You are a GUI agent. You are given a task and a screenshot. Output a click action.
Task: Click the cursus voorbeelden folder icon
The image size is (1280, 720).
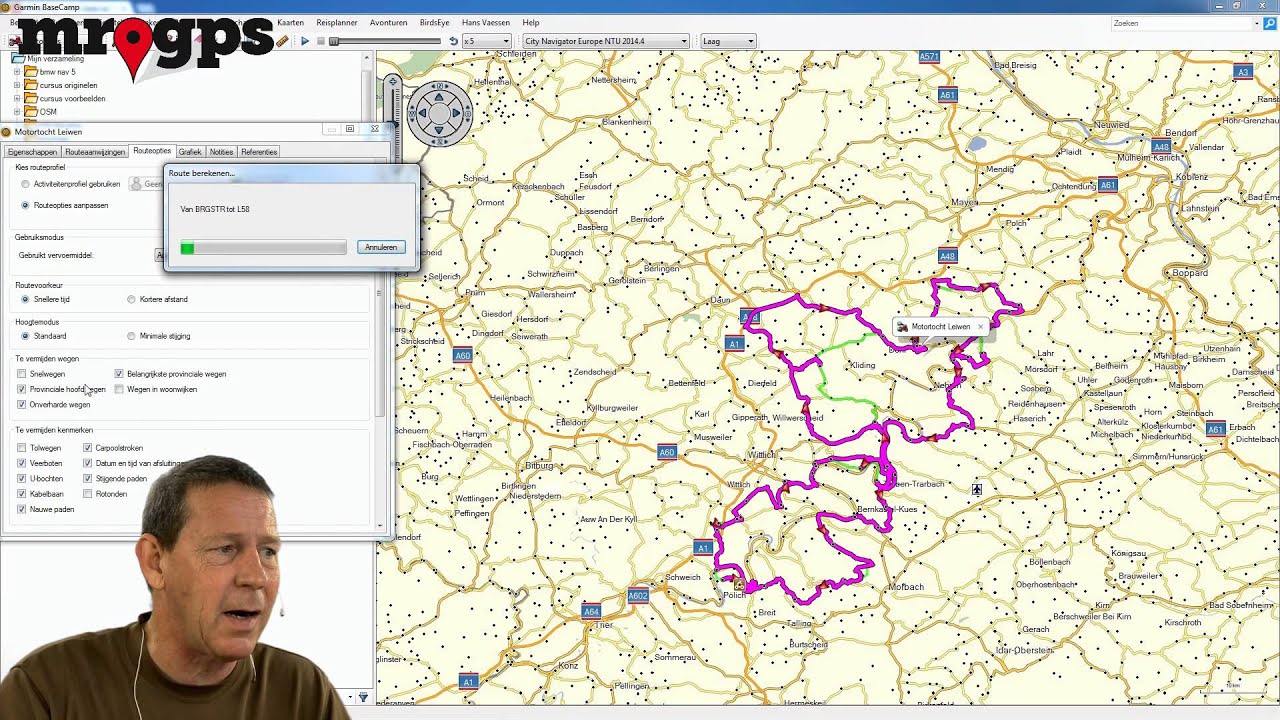[31, 98]
